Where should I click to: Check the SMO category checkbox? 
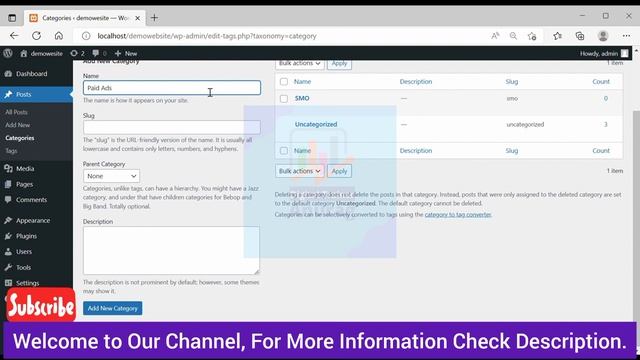click(284, 98)
